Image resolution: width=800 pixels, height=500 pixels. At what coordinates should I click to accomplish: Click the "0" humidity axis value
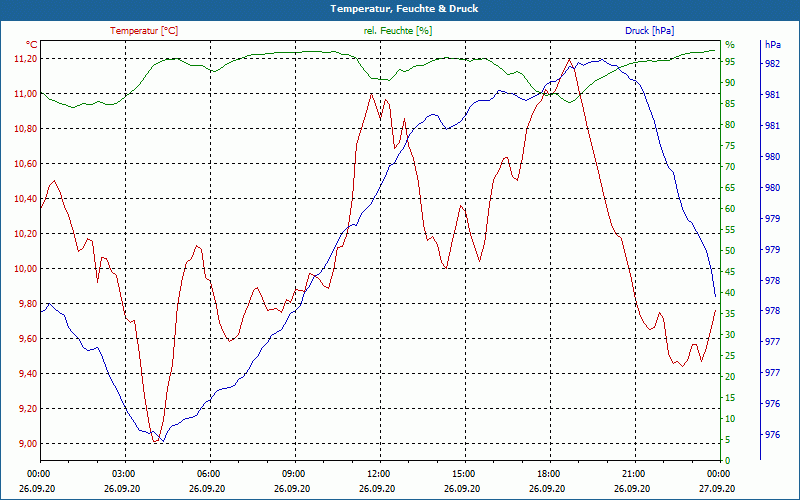pyautogui.click(x=728, y=461)
